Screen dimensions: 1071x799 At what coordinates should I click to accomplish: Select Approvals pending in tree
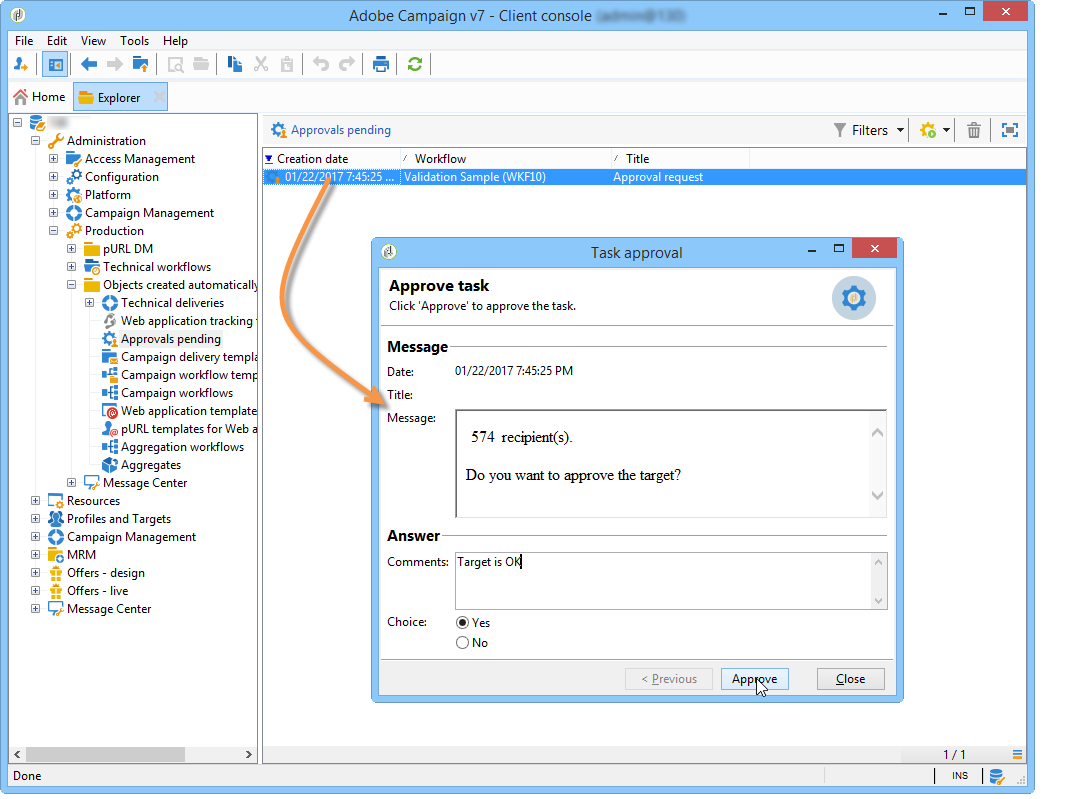pos(171,339)
